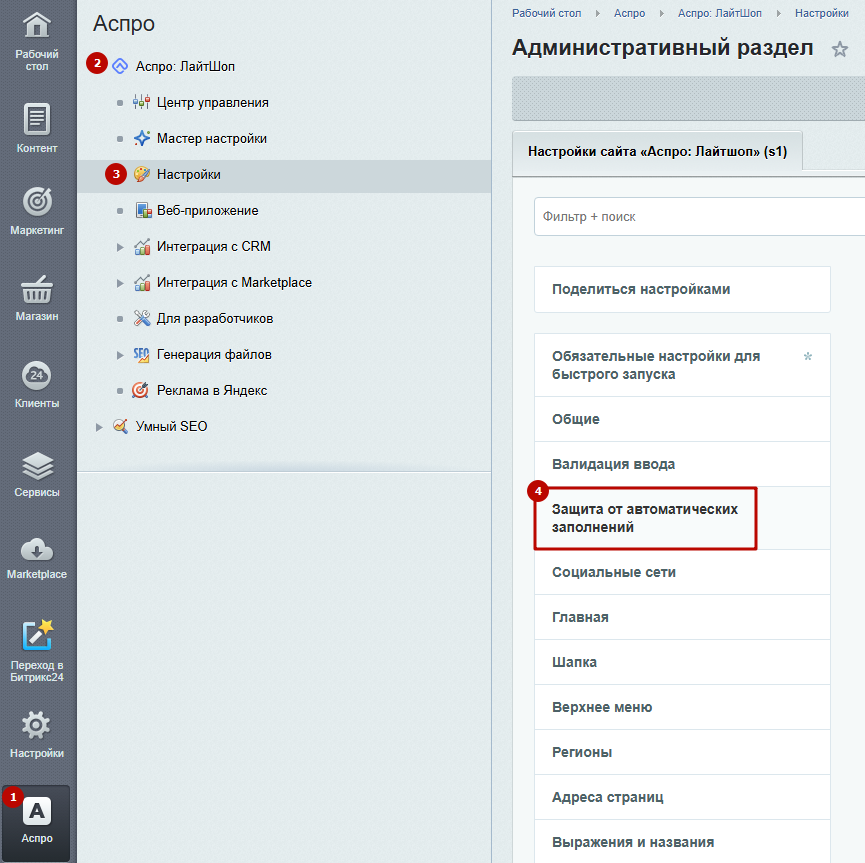Click the Центр управления sliders icon

click(x=141, y=102)
